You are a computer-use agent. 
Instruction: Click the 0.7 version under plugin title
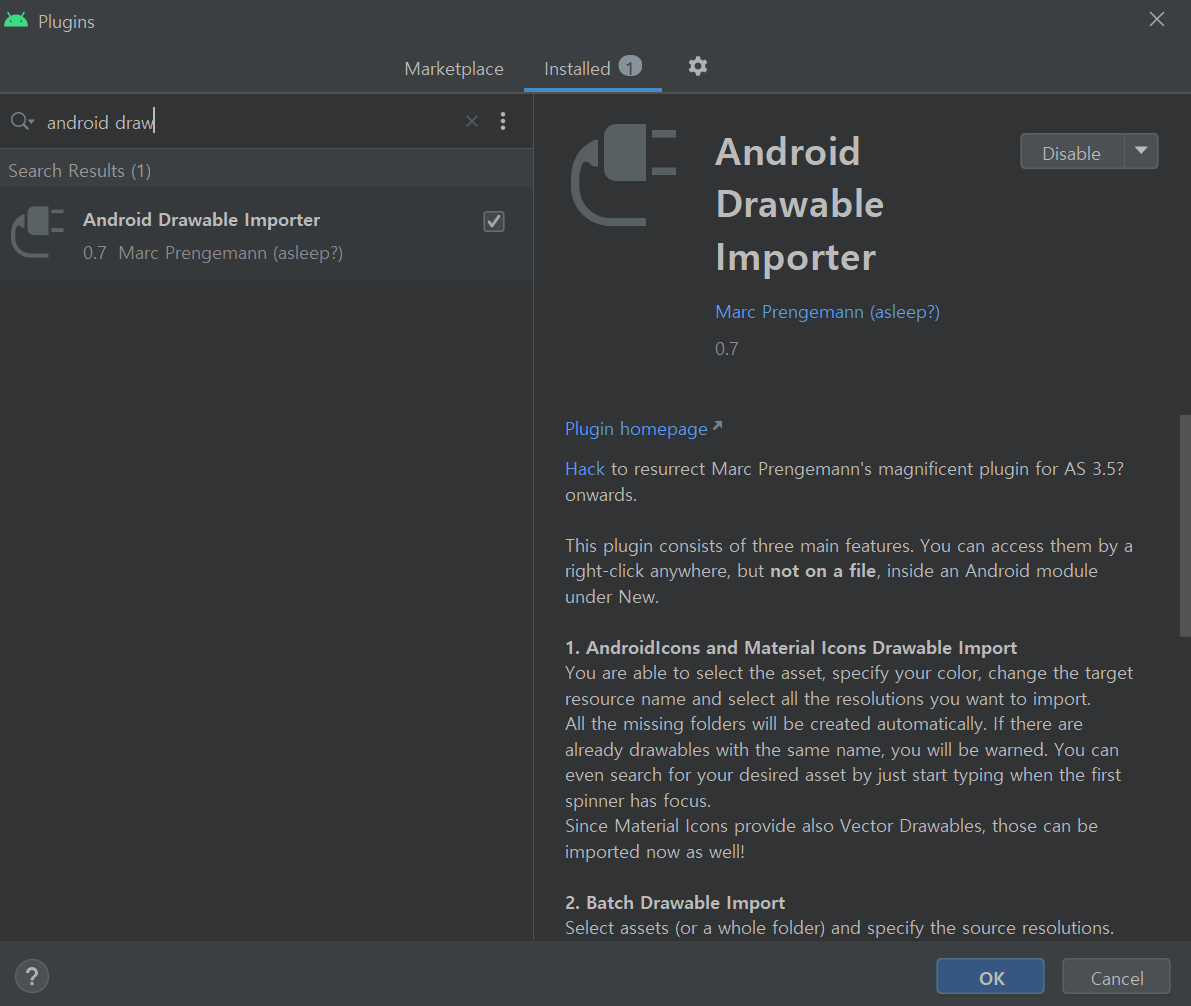pyautogui.click(x=726, y=349)
